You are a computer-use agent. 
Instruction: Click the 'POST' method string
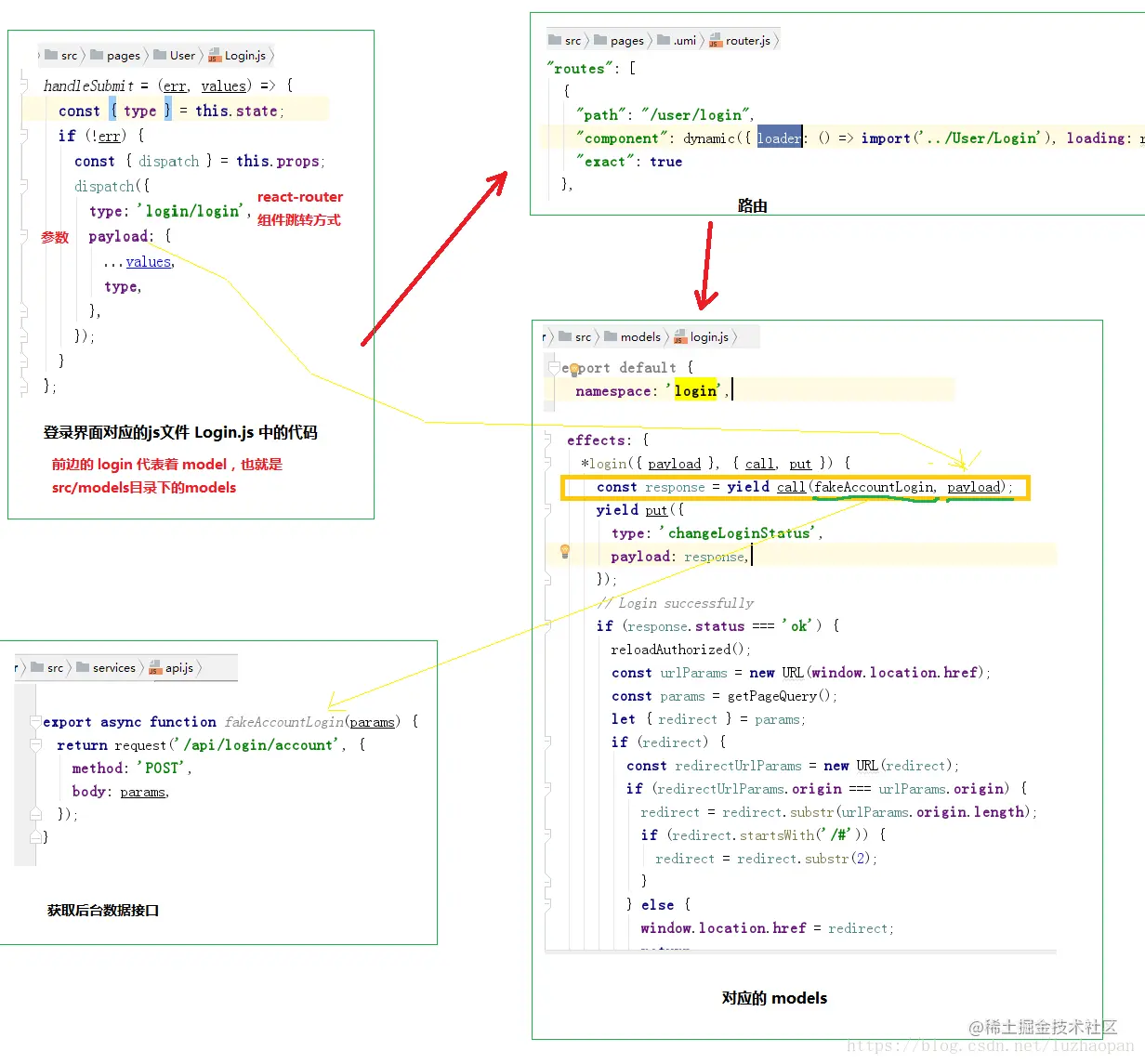pos(164,768)
